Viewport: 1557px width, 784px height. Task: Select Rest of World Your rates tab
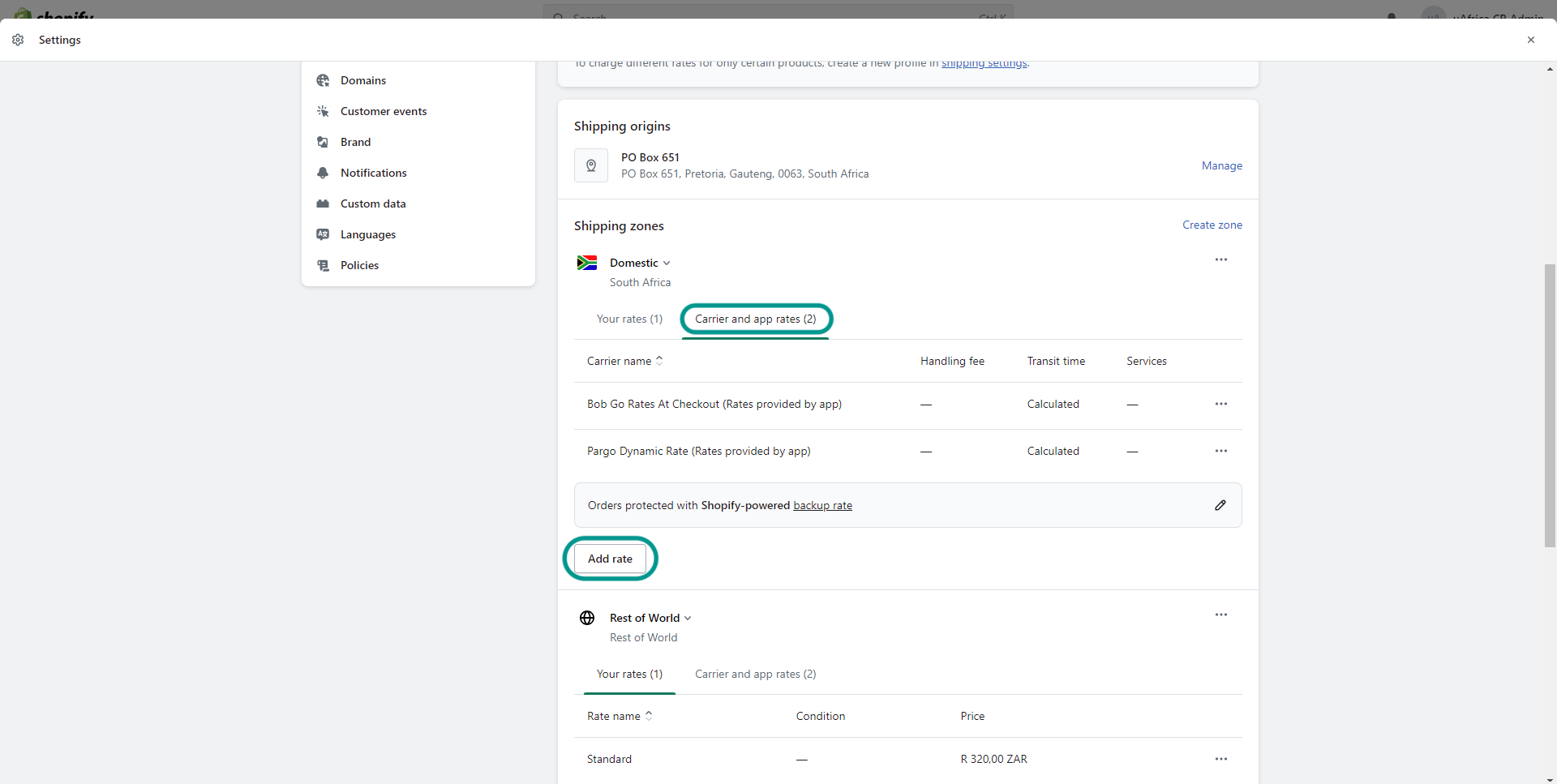629,674
